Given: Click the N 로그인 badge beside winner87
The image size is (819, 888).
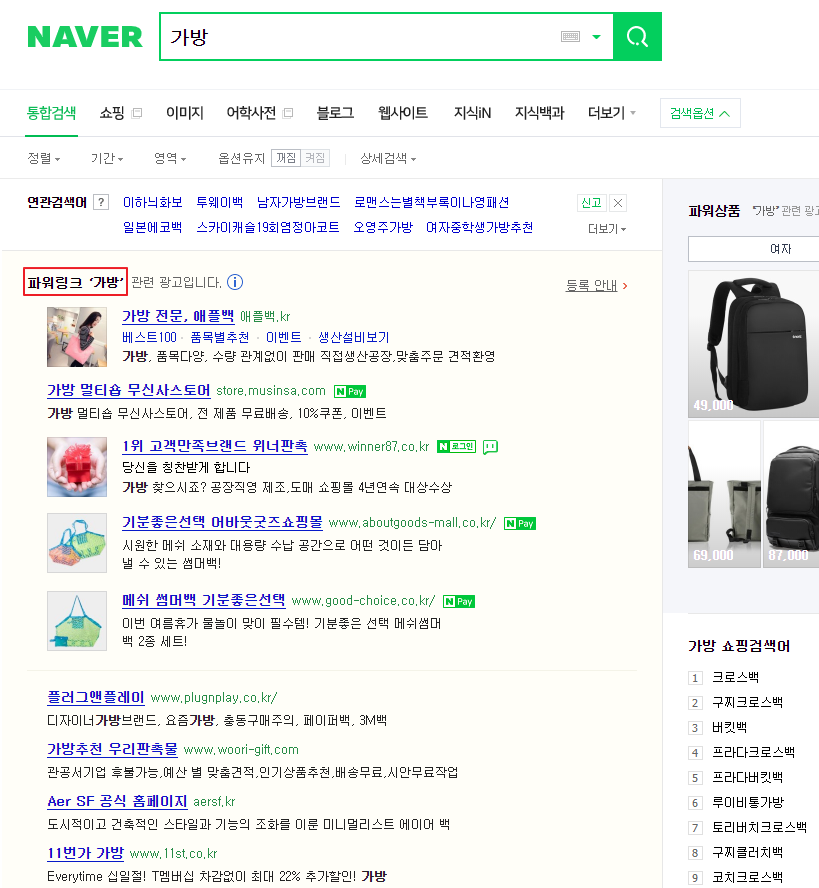Looking at the screenshot, I should click(457, 447).
